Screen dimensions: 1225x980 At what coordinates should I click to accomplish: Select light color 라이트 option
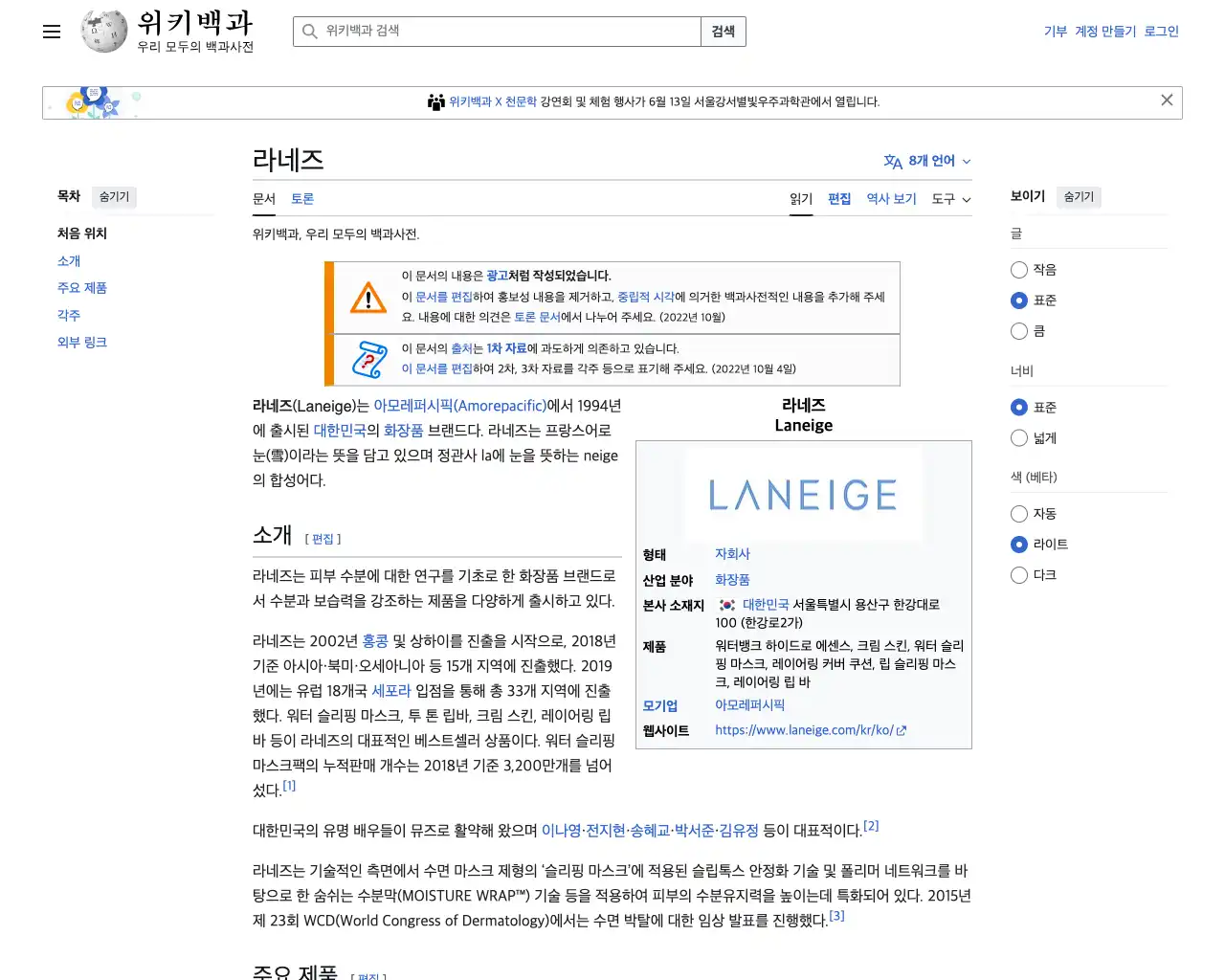pyautogui.click(x=1019, y=545)
